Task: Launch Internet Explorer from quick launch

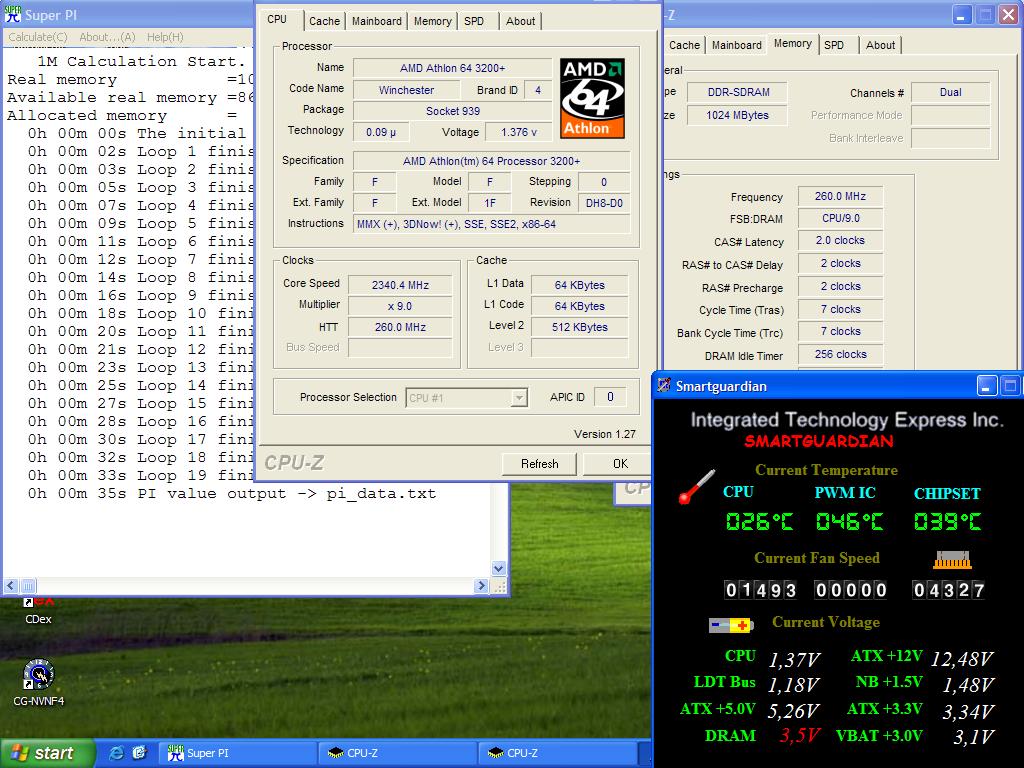Action: coord(116,753)
